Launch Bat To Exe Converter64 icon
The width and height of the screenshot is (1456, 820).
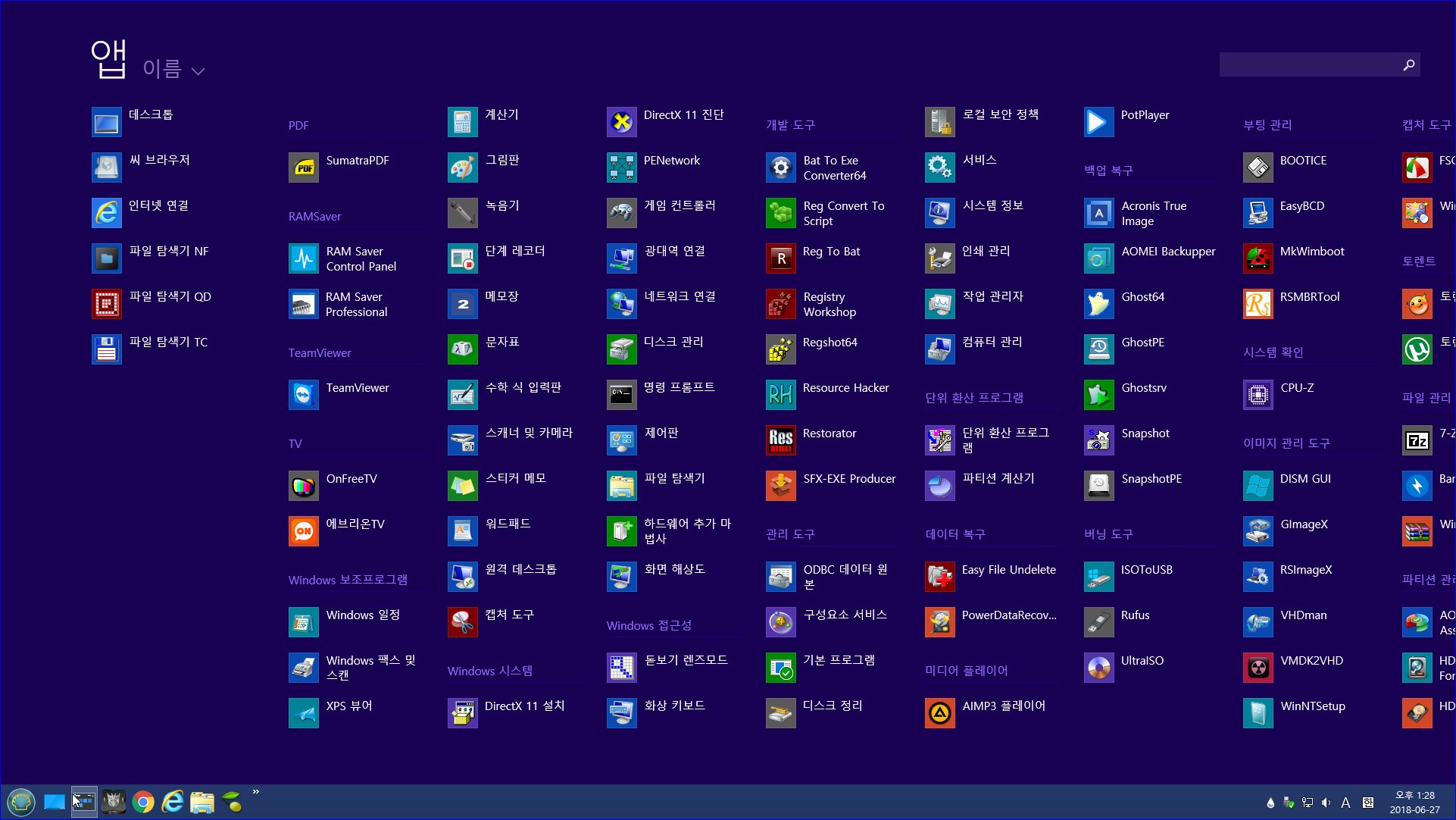[x=781, y=167]
